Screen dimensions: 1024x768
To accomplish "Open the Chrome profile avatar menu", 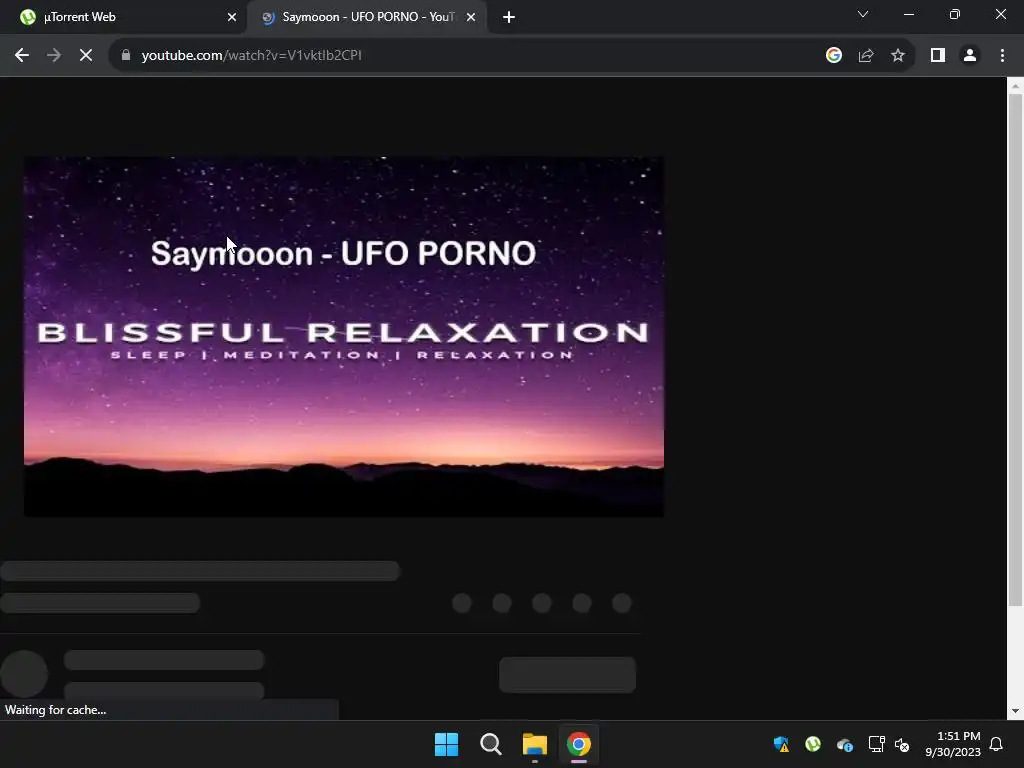I will pyautogui.click(x=970, y=56).
